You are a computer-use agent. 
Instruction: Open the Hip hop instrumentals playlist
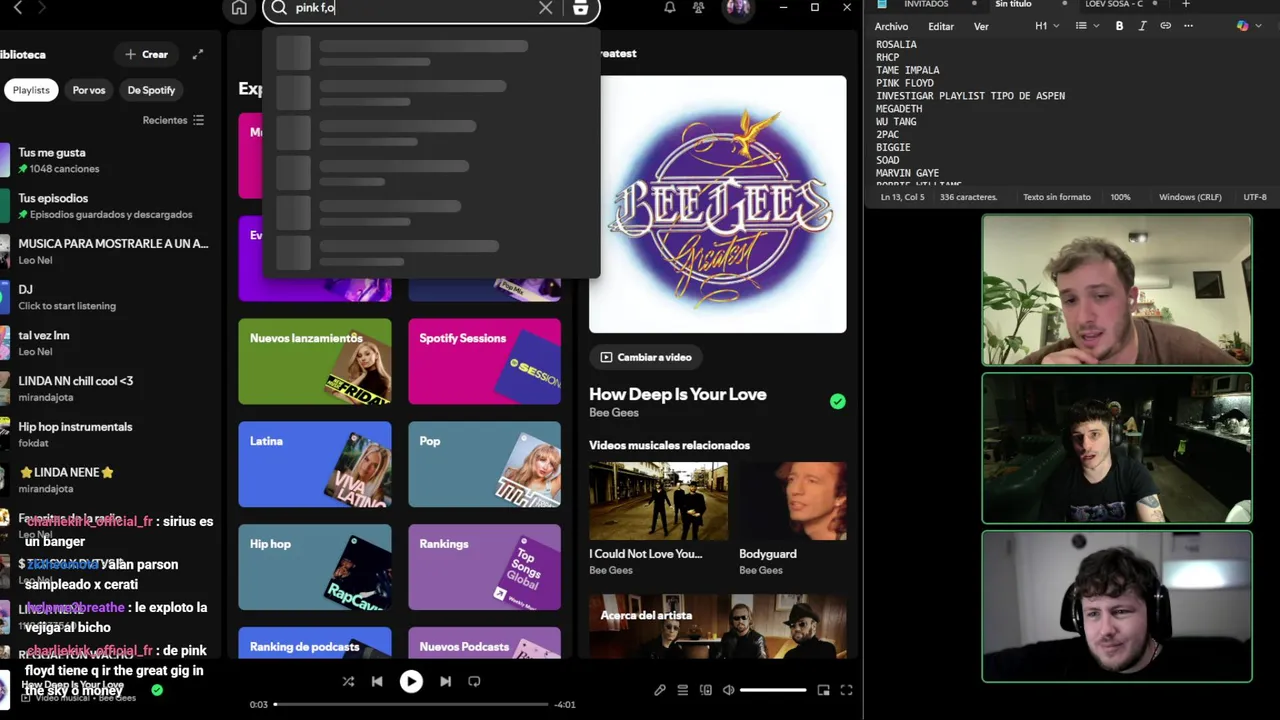[110, 434]
